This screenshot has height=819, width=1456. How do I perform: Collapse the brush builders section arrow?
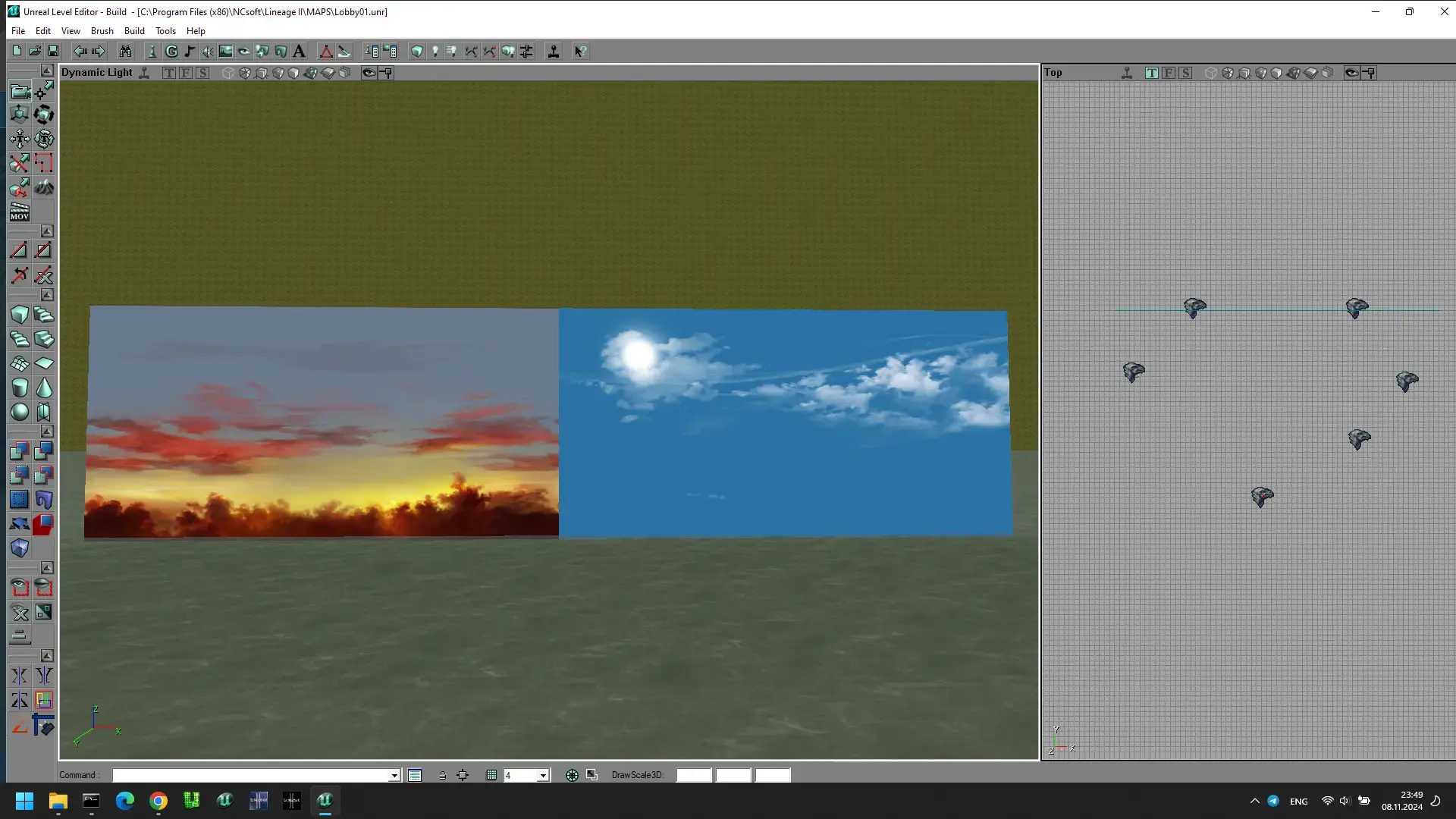point(47,295)
